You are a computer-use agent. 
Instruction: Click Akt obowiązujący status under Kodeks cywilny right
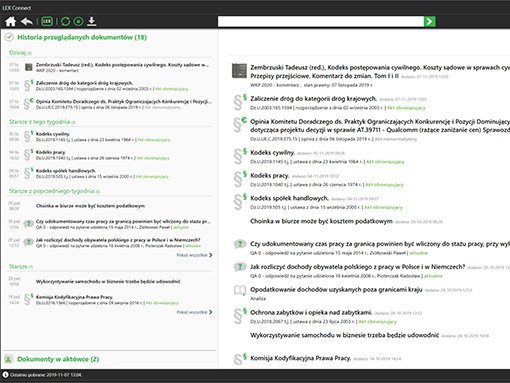385,162
